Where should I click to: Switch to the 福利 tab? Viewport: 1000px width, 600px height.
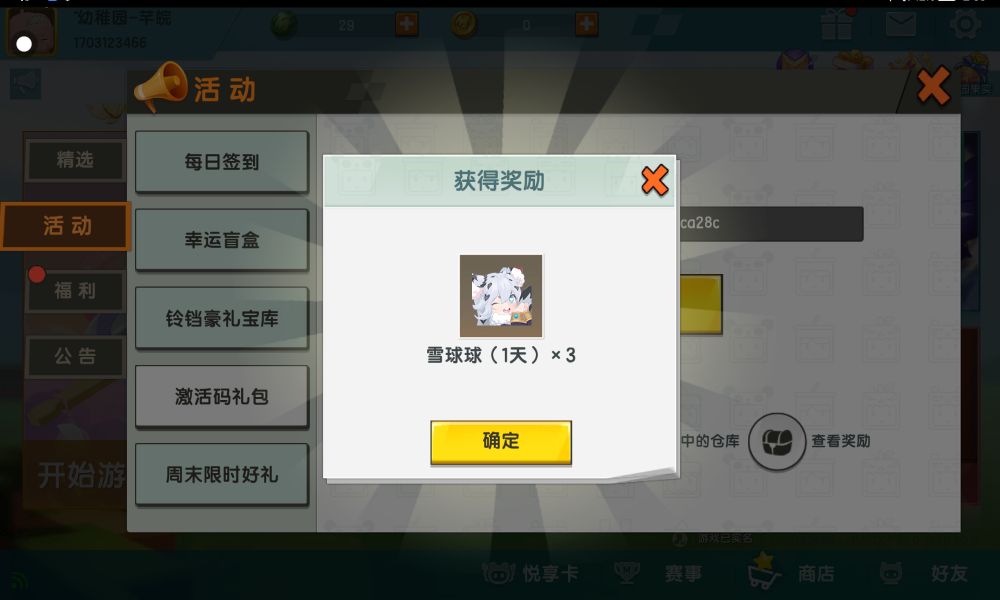point(75,291)
